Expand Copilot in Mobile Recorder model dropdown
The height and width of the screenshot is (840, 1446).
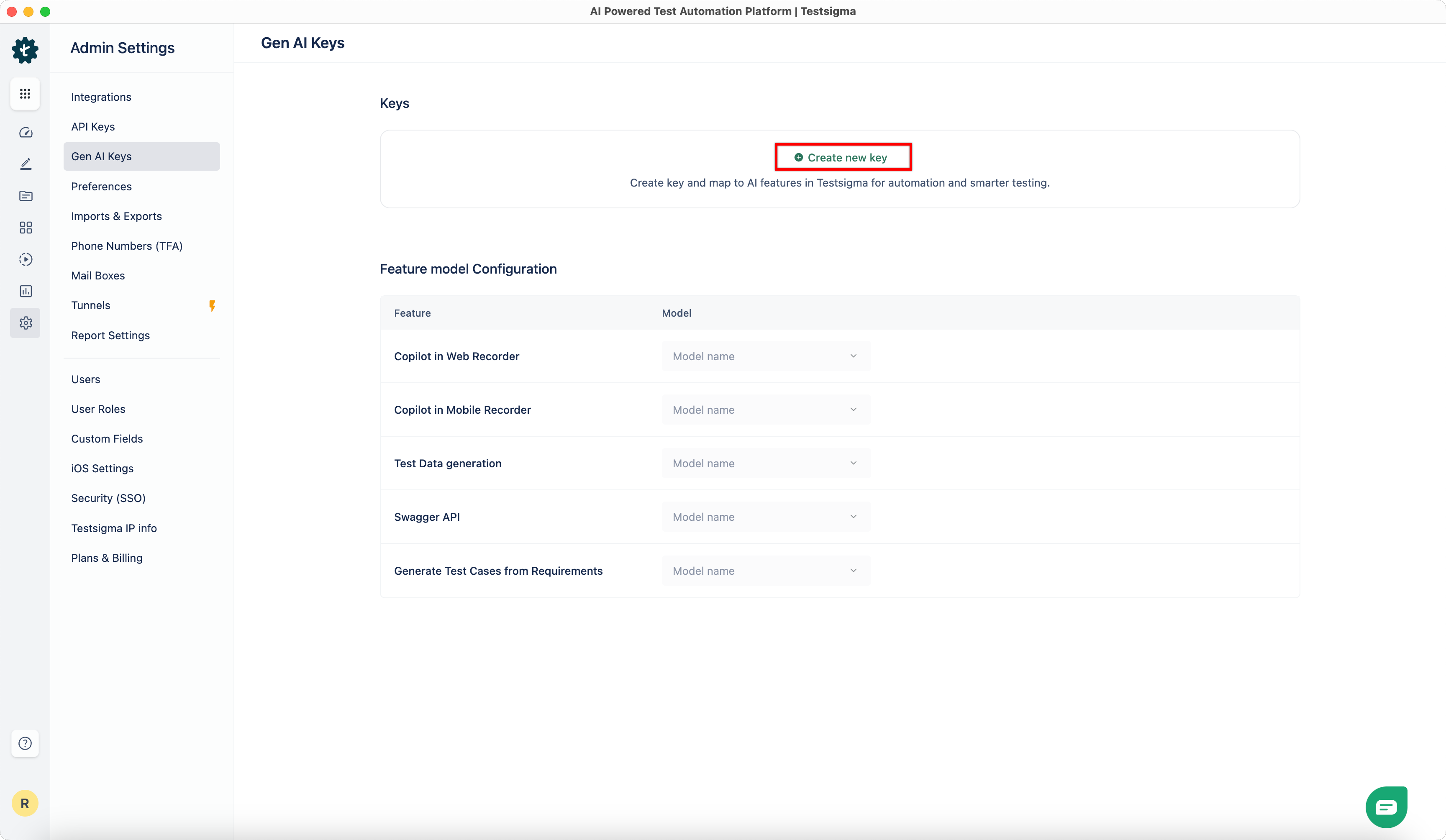[x=765, y=410]
